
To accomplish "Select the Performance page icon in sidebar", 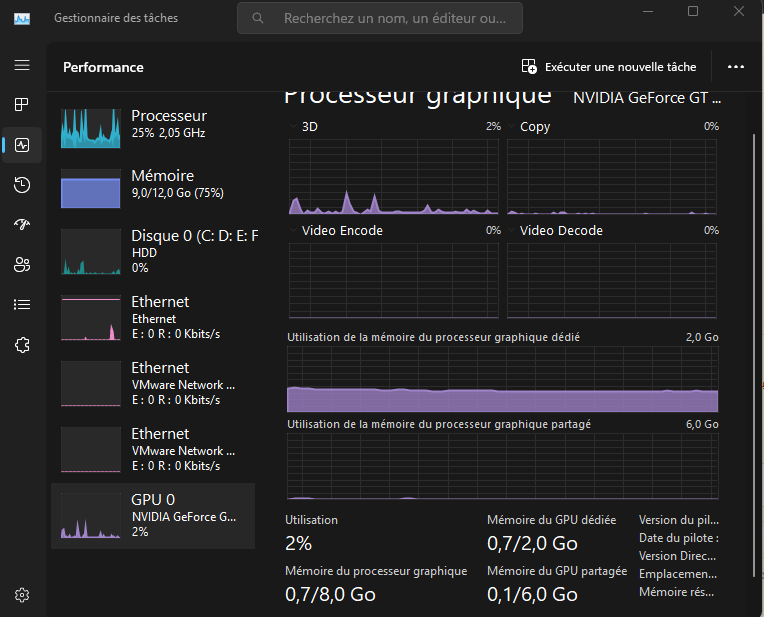I will point(22,145).
